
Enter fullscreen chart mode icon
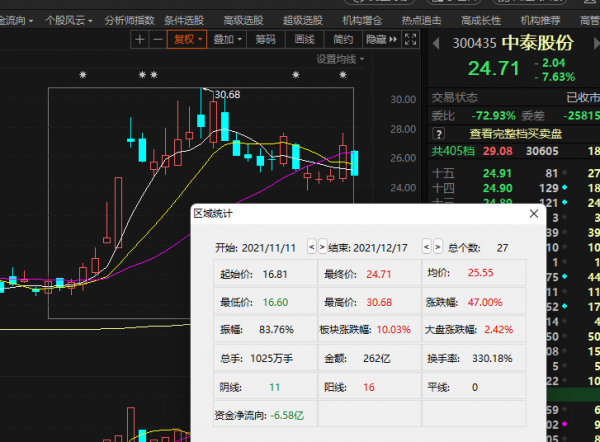coord(411,39)
